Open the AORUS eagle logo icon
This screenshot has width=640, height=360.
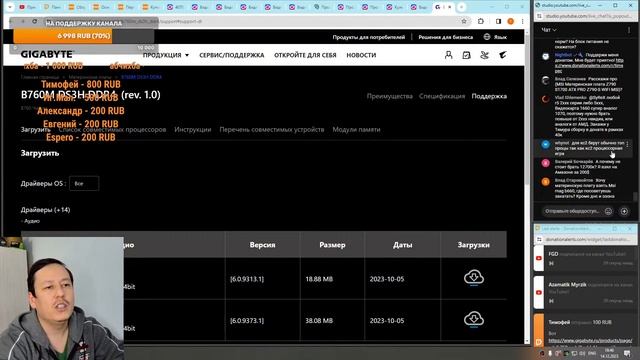point(502,55)
